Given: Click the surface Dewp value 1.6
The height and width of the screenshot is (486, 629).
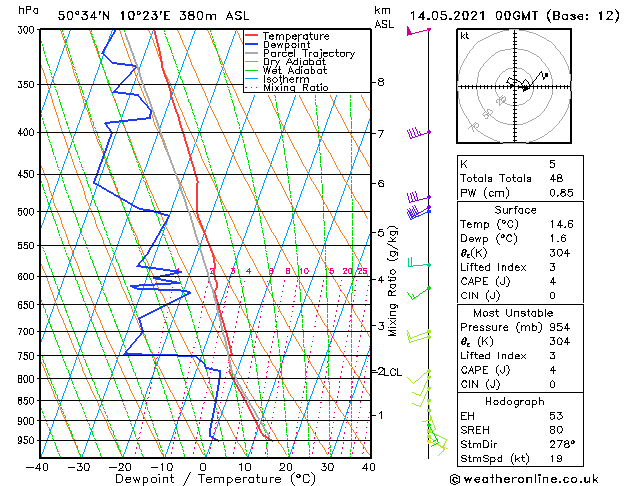Looking at the screenshot, I should (558, 239).
